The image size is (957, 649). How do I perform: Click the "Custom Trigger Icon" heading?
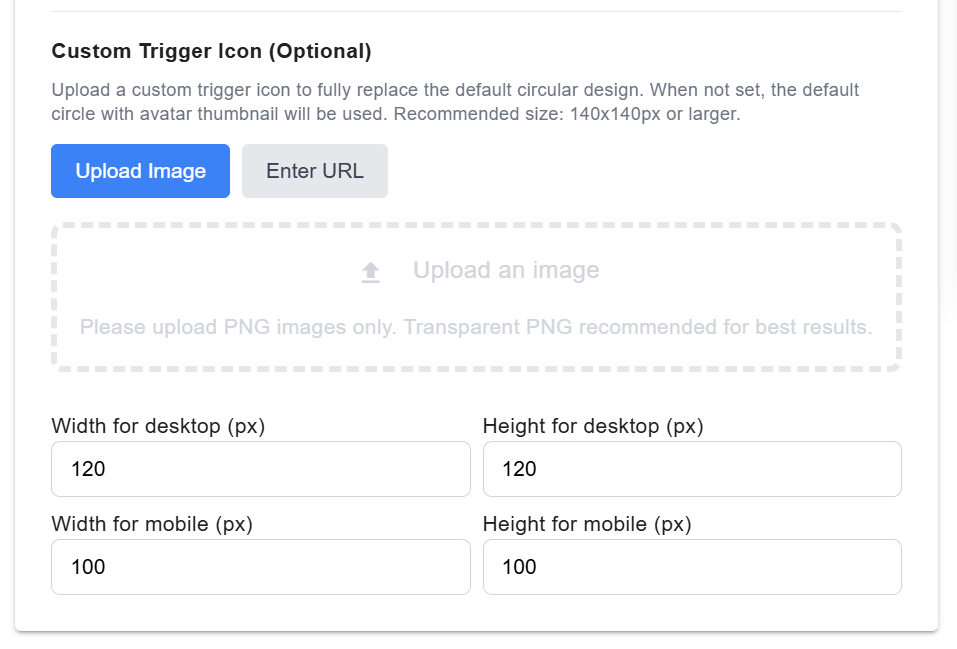(158, 51)
